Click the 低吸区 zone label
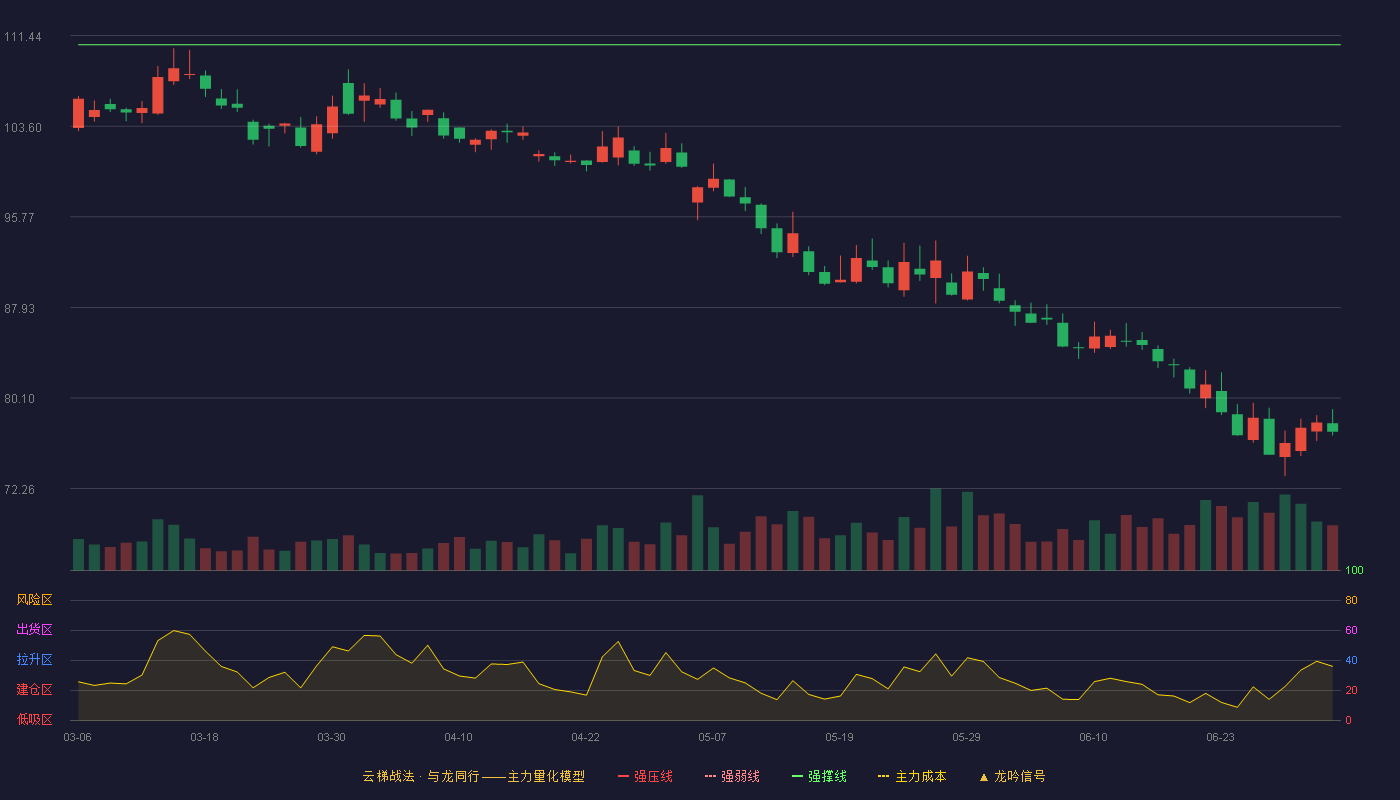Screen dimensions: 1400x800 click(34, 719)
